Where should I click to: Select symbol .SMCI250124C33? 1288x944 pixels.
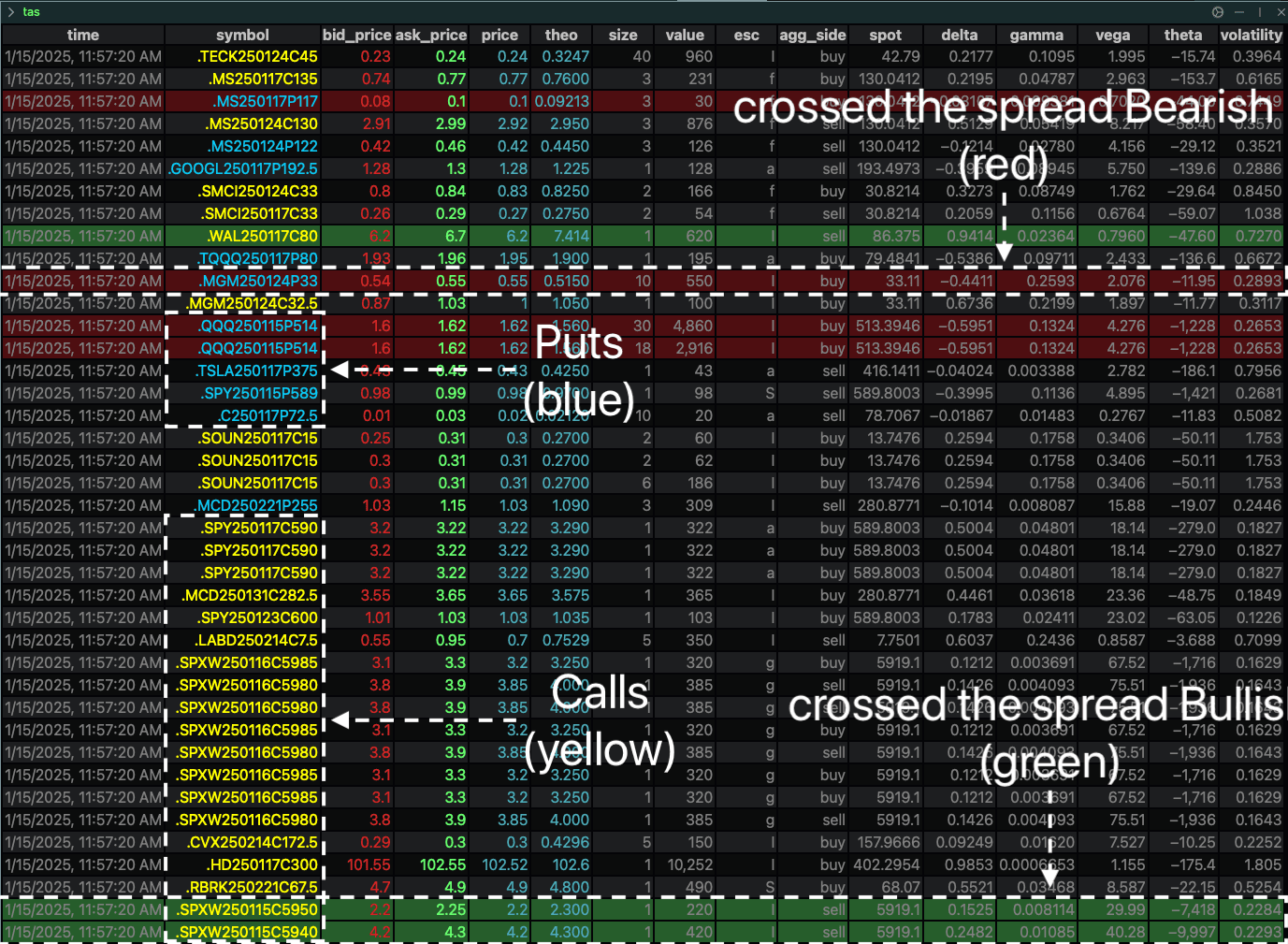coord(258,191)
